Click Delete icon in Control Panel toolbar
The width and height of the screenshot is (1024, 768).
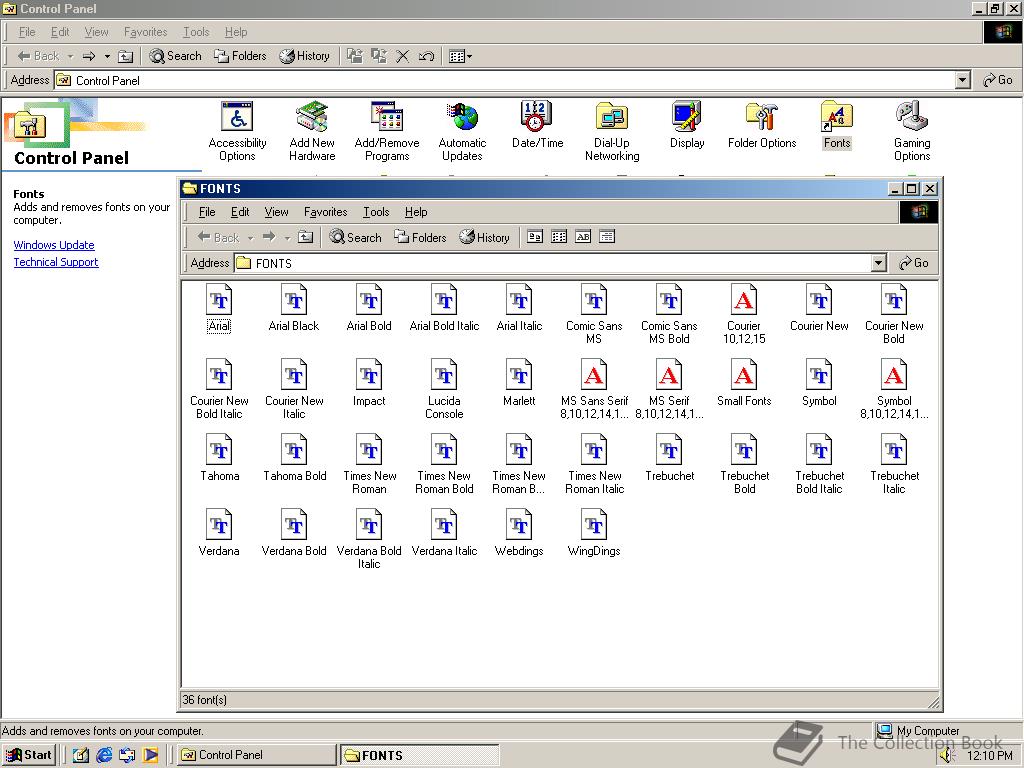pyautogui.click(x=403, y=56)
